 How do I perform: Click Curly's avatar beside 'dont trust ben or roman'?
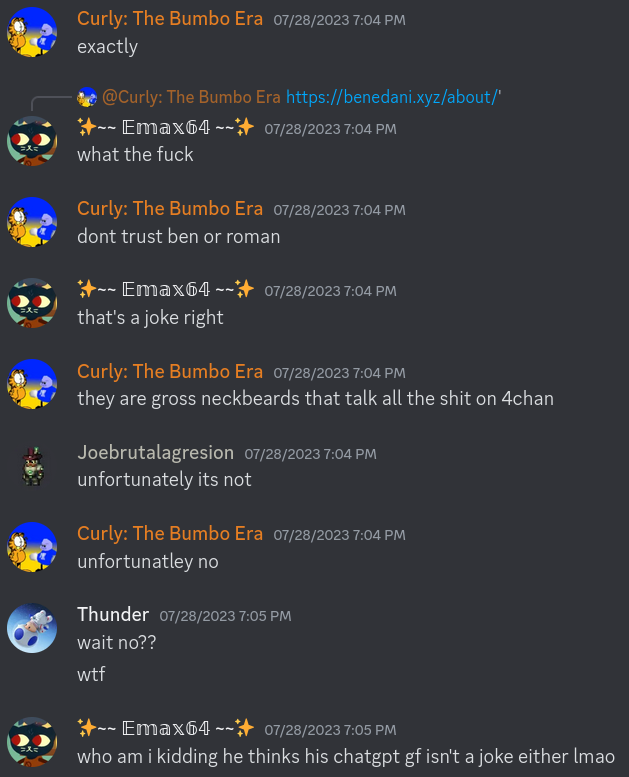pyautogui.click(x=32, y=222)
